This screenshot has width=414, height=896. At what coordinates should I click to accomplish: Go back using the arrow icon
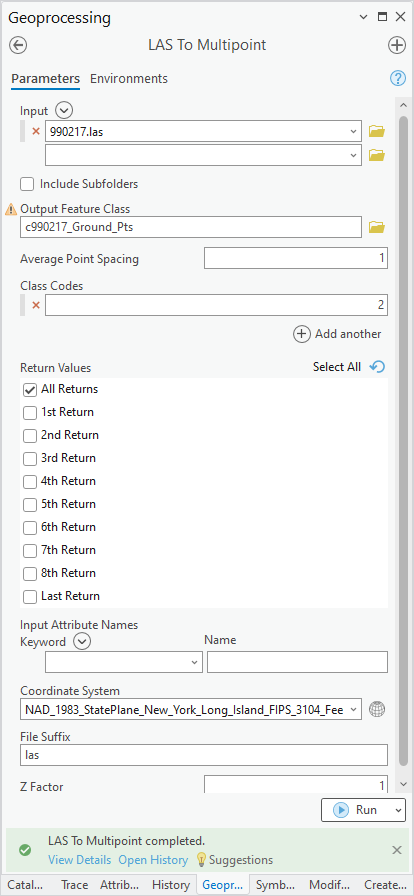point(18,45)
